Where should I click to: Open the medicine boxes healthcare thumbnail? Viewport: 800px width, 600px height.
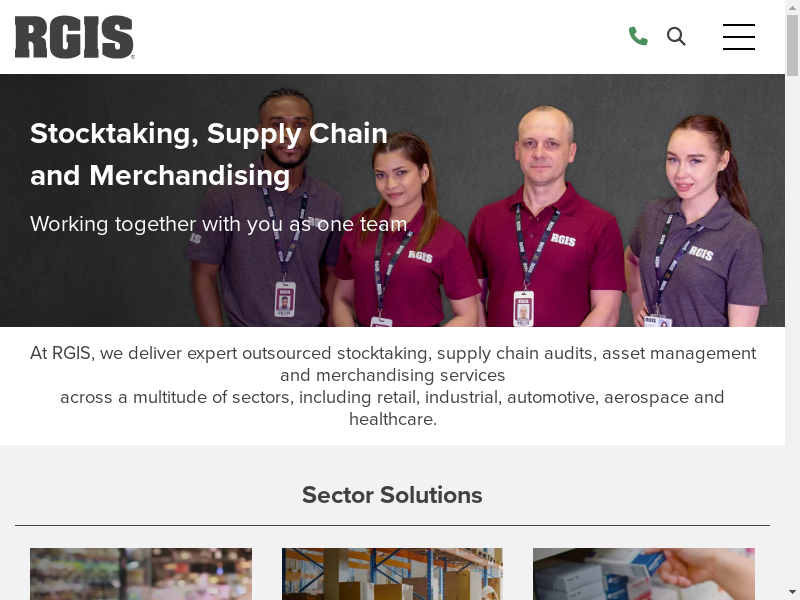click(644, 574)
